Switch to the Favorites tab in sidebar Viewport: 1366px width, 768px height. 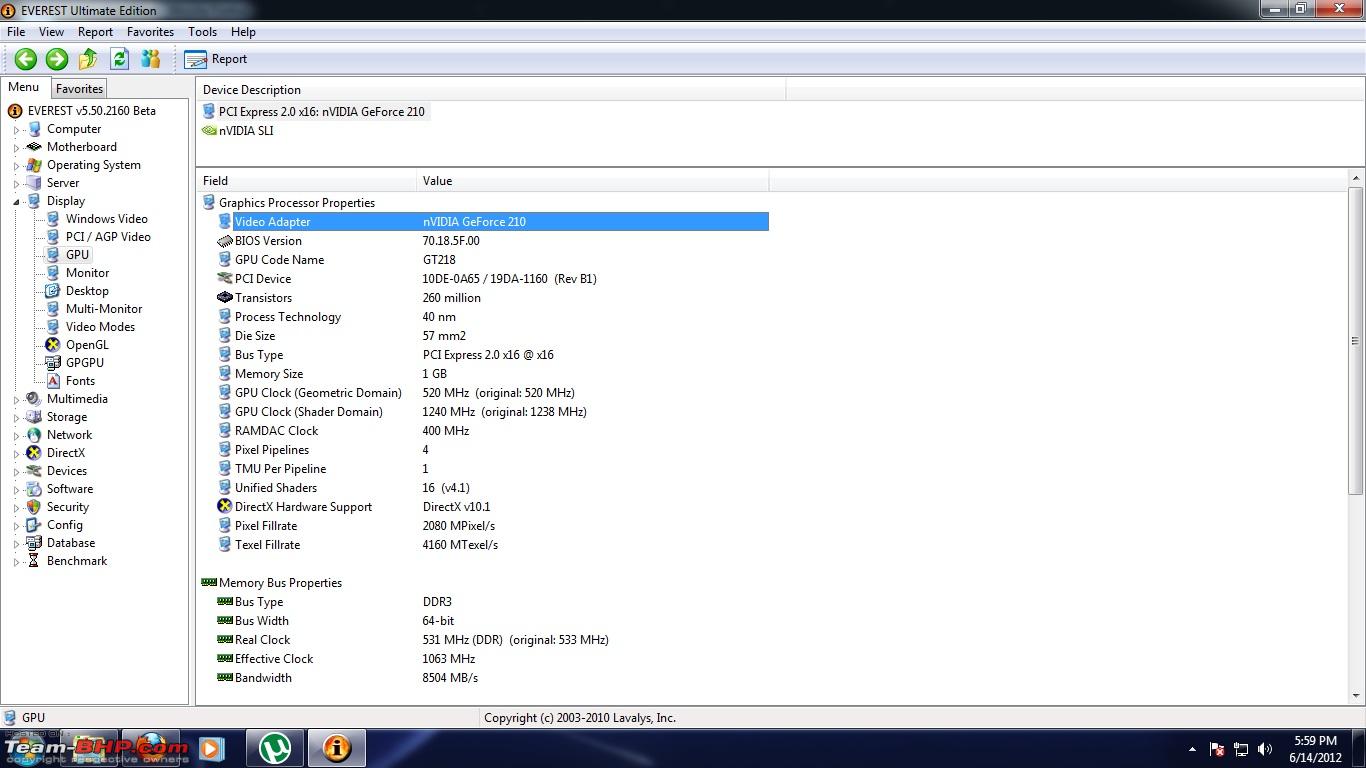coord(79,89)
